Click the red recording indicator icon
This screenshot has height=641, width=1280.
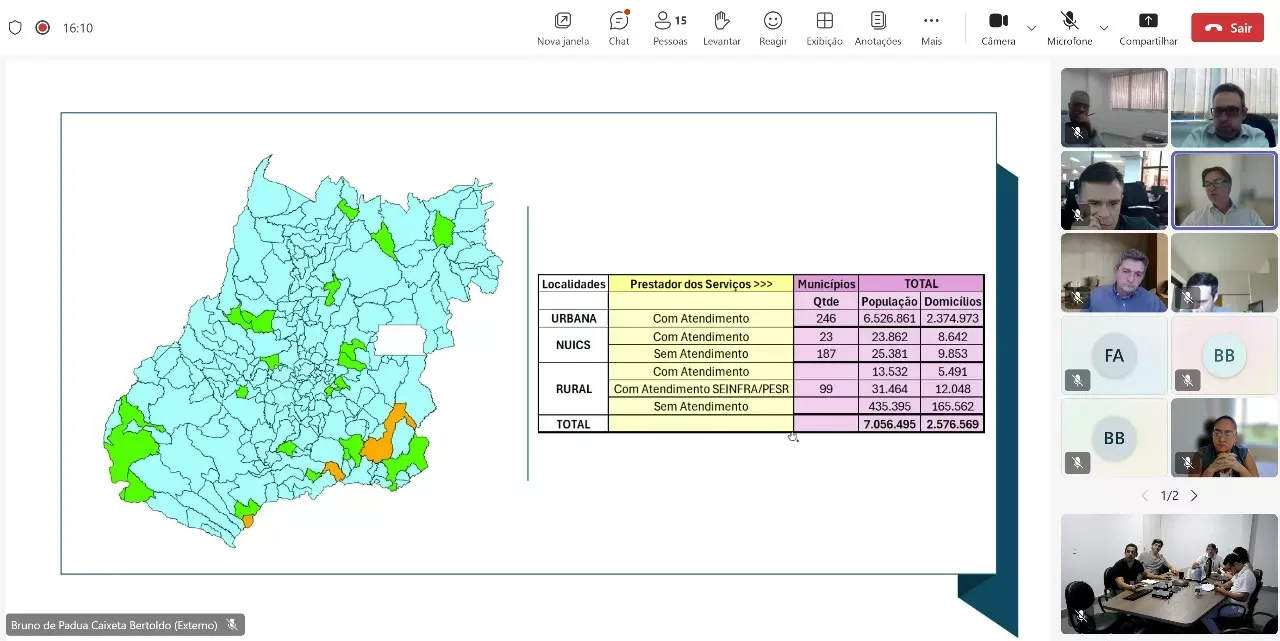(x=43, y=28)
